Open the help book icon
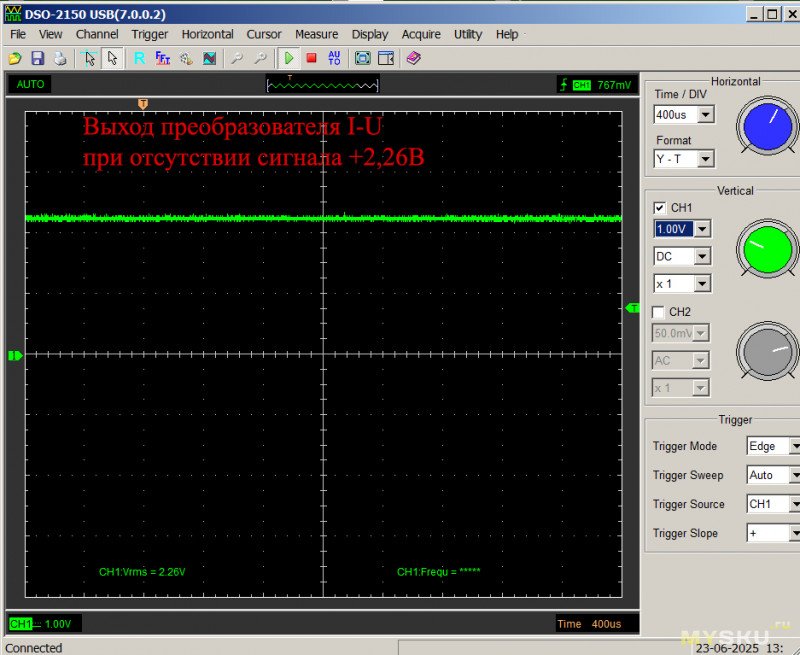The height and width of the screenshot is (655, 800). (x=414, y=59)
